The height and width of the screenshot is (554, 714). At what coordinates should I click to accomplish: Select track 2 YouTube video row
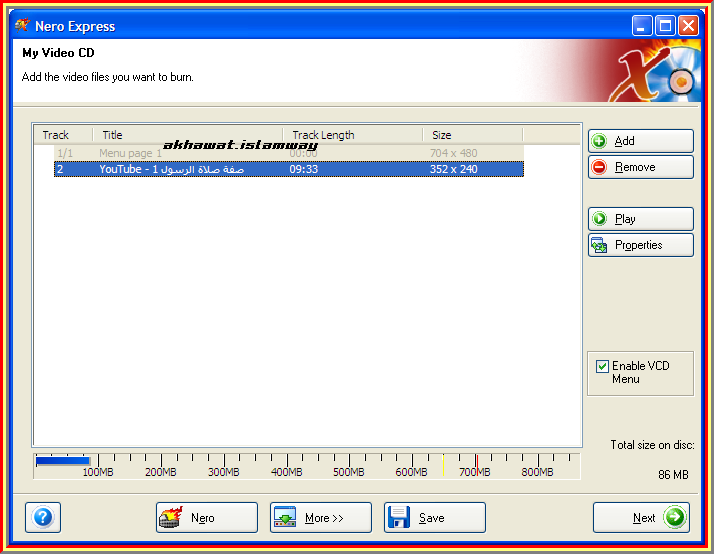click(289, 169)
